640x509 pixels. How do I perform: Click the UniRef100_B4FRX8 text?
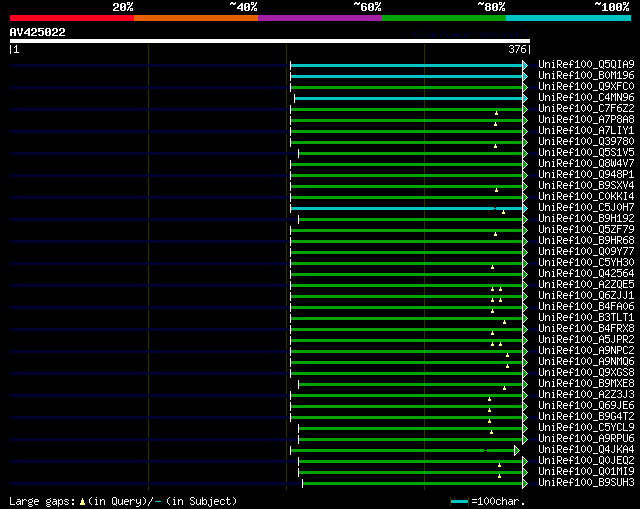click(586, 329)
